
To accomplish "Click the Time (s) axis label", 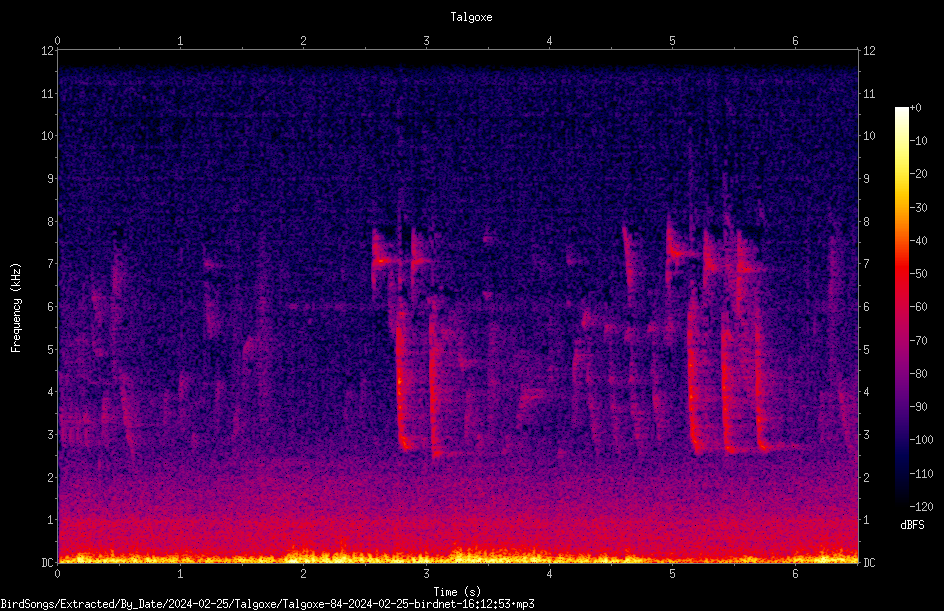I will [457, 592].
